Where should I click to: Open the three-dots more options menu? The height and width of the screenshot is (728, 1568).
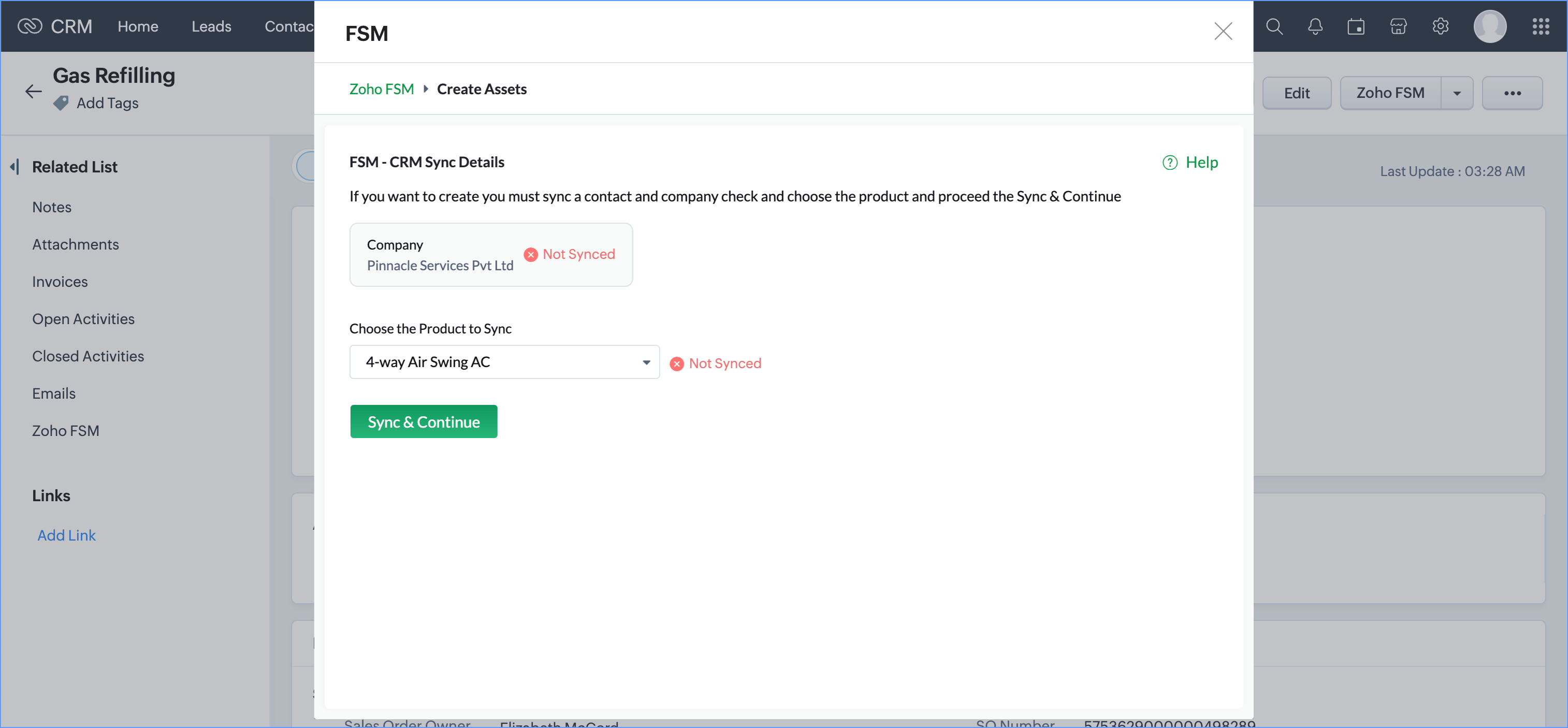pos(1512,93)
